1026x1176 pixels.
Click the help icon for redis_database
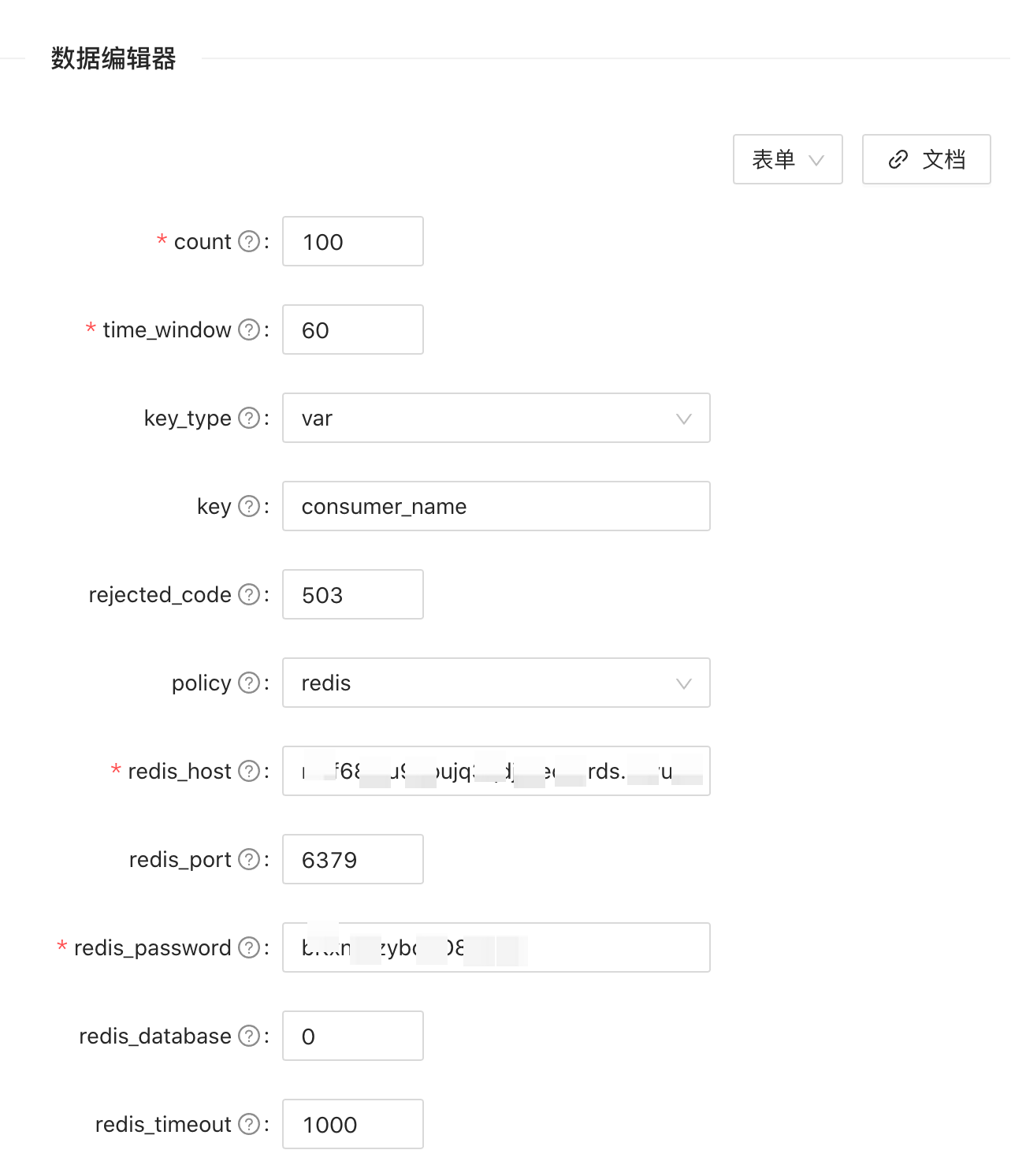tap(250, 1036)
